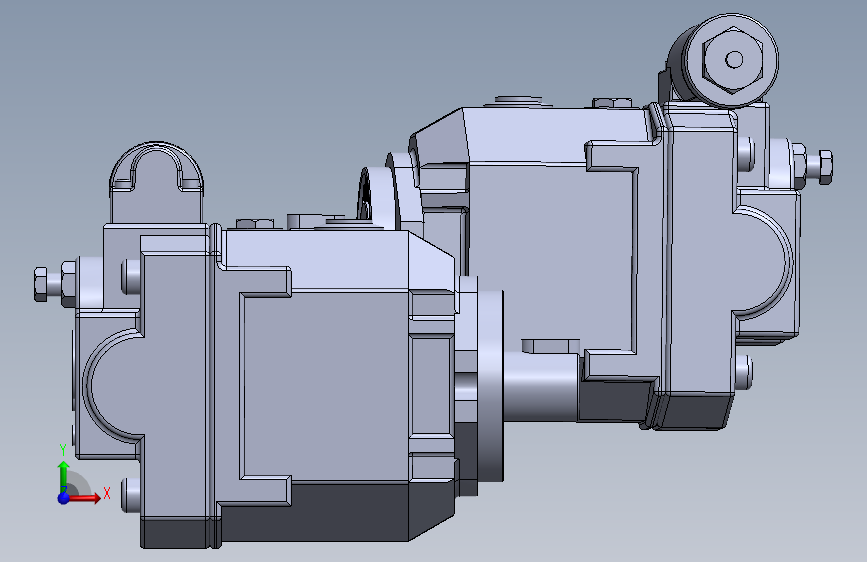867x562 pixels.
Task: Click the blue Z axis ball of triad
Action: 64,498
